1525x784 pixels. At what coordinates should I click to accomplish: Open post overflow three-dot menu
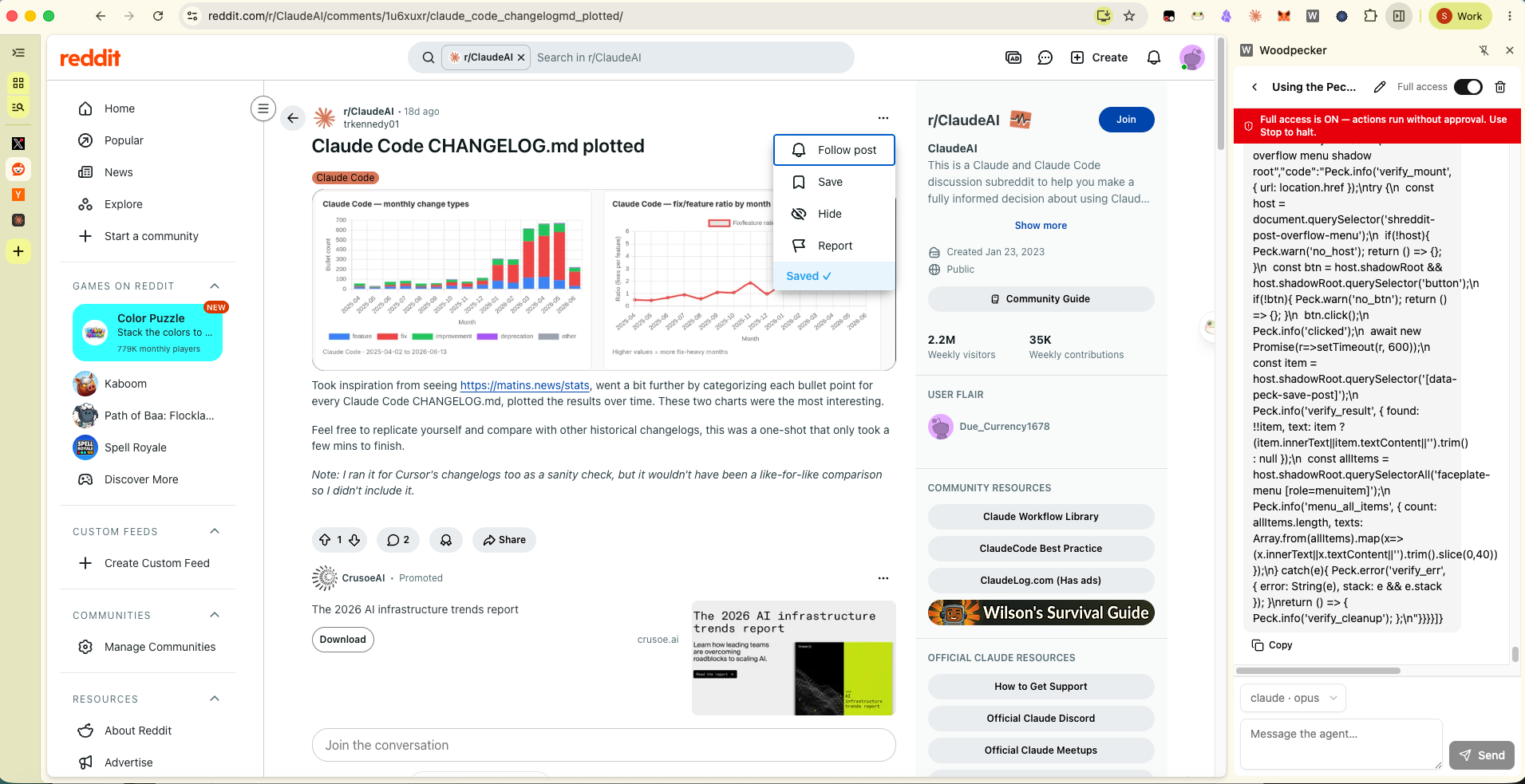(x=883, y=118)
